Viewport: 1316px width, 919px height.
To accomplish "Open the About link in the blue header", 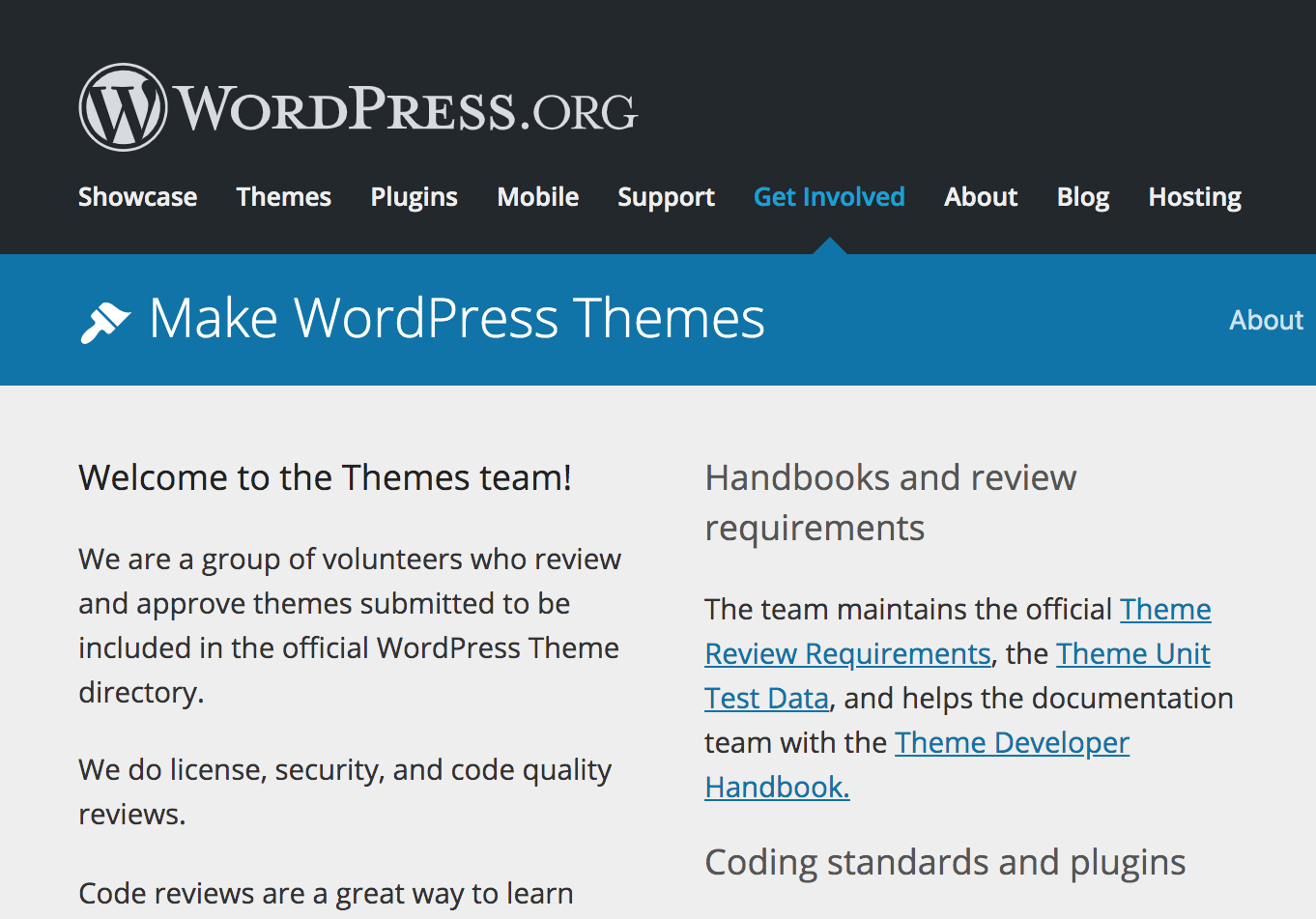I will pos(1266,320).
